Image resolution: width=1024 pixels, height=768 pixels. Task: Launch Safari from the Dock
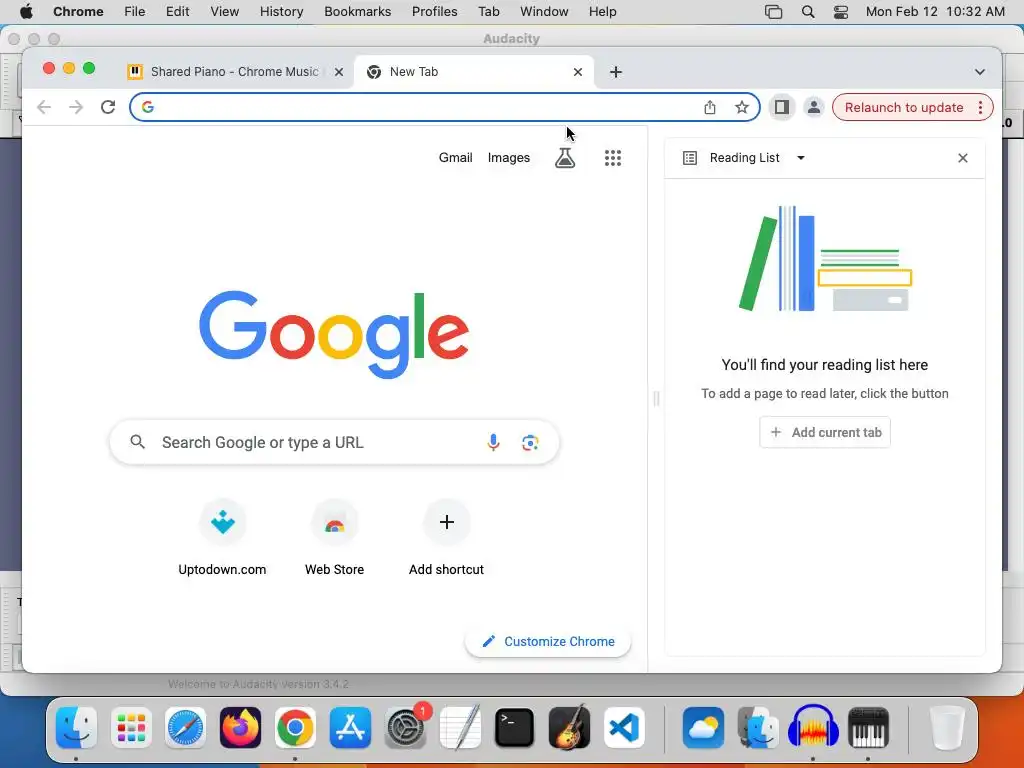coord(185,727)
